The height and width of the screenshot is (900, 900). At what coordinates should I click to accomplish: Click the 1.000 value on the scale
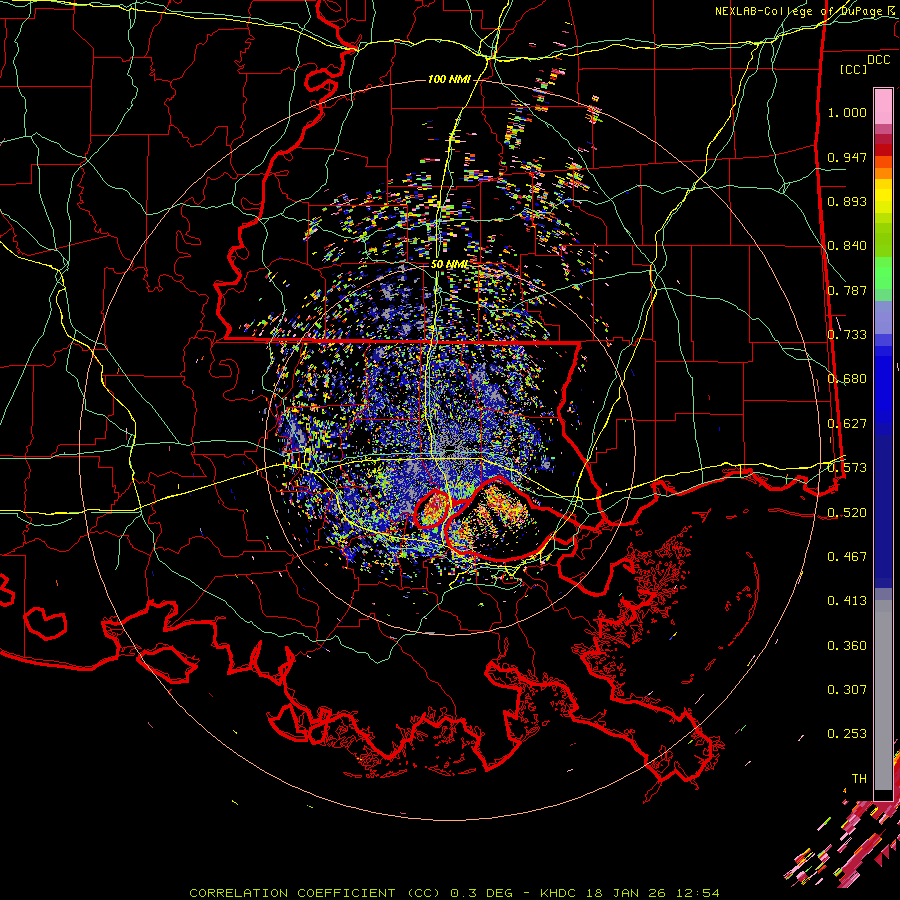coord(847,112)
